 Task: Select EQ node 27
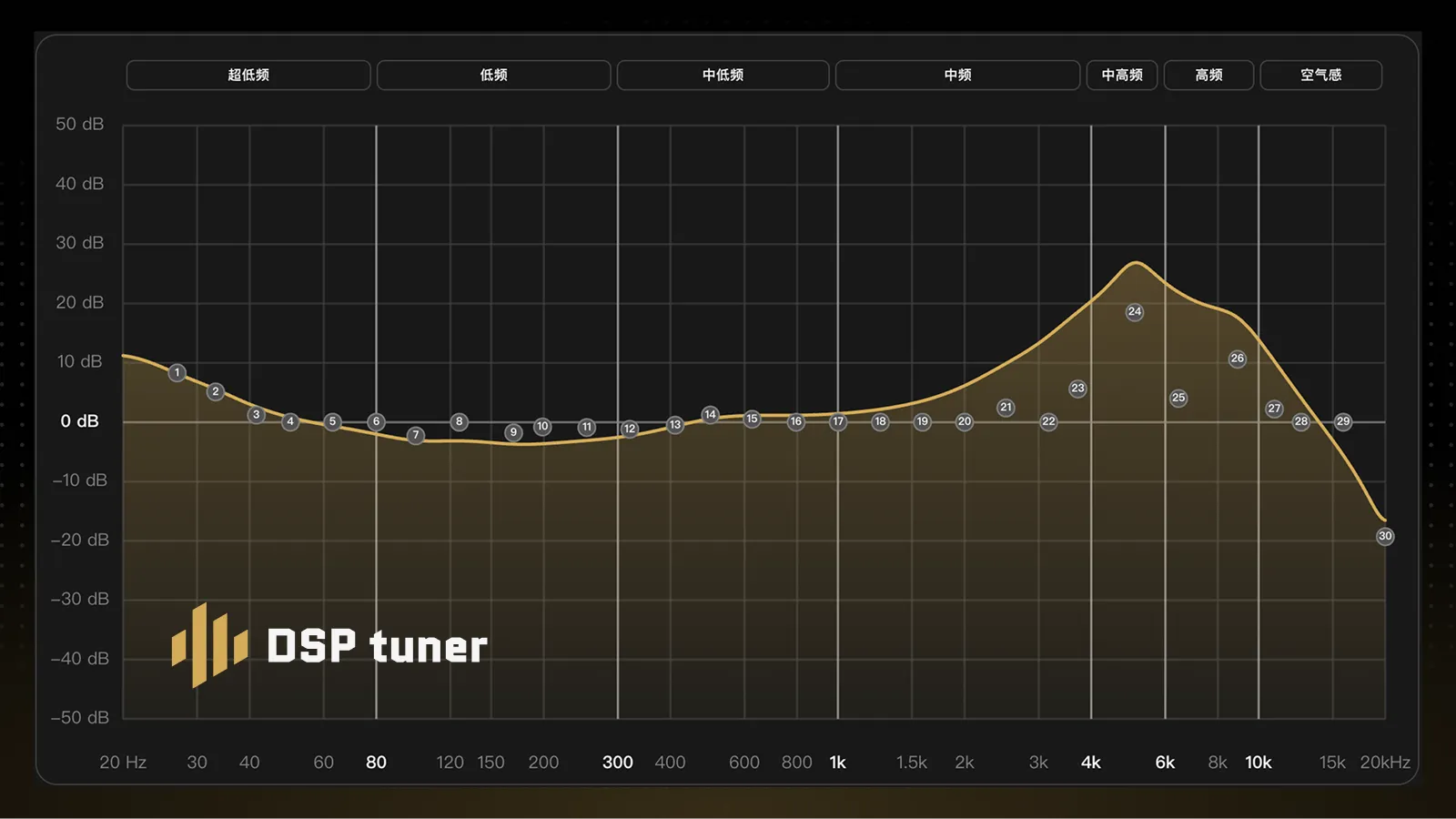[x=1275, y=409]
